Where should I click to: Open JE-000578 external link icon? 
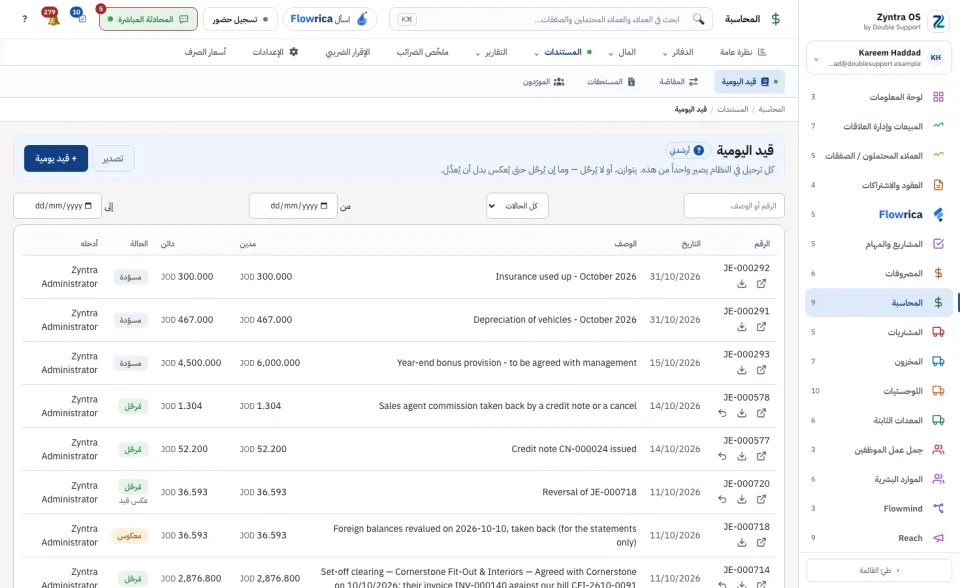[x=761, y=413]
